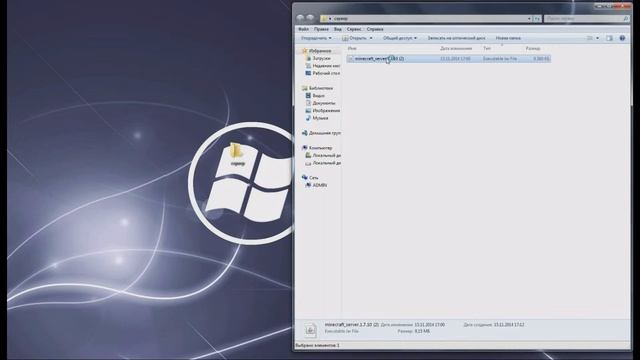Click the Музыка library icon
Image resolution: width=640 pixels, height=360 pixels.
(309, 118)
